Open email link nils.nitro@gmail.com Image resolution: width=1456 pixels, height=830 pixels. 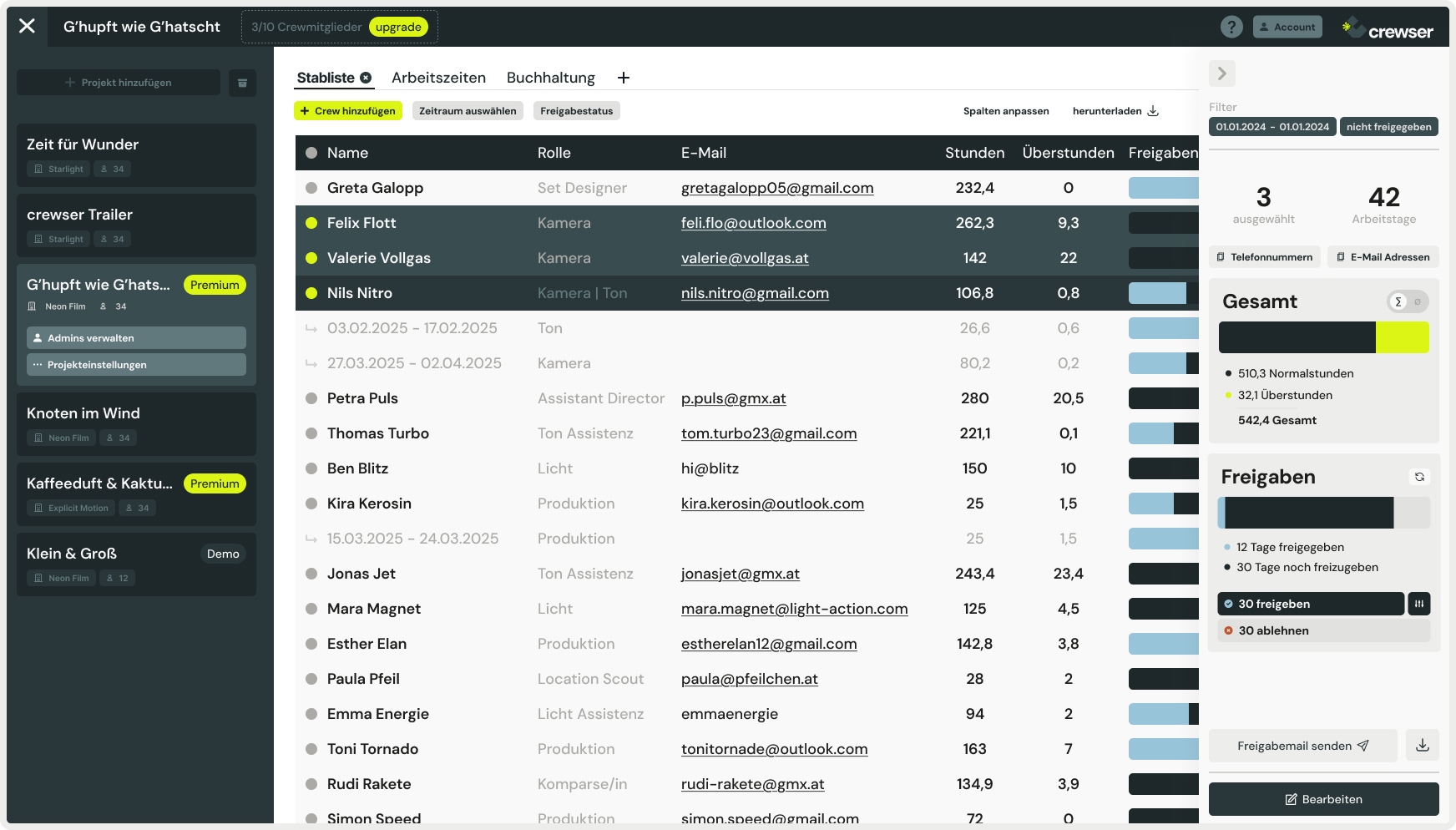754,293
